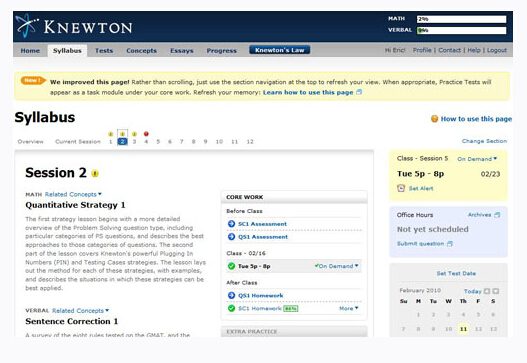Click the Knewton logo
The image size is (527, 363).
74,26
